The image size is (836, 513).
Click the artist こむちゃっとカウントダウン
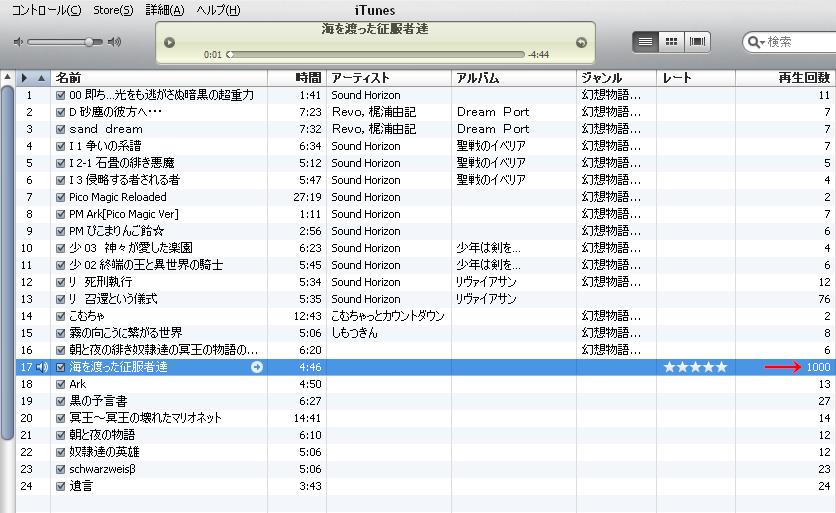point(388,316)
